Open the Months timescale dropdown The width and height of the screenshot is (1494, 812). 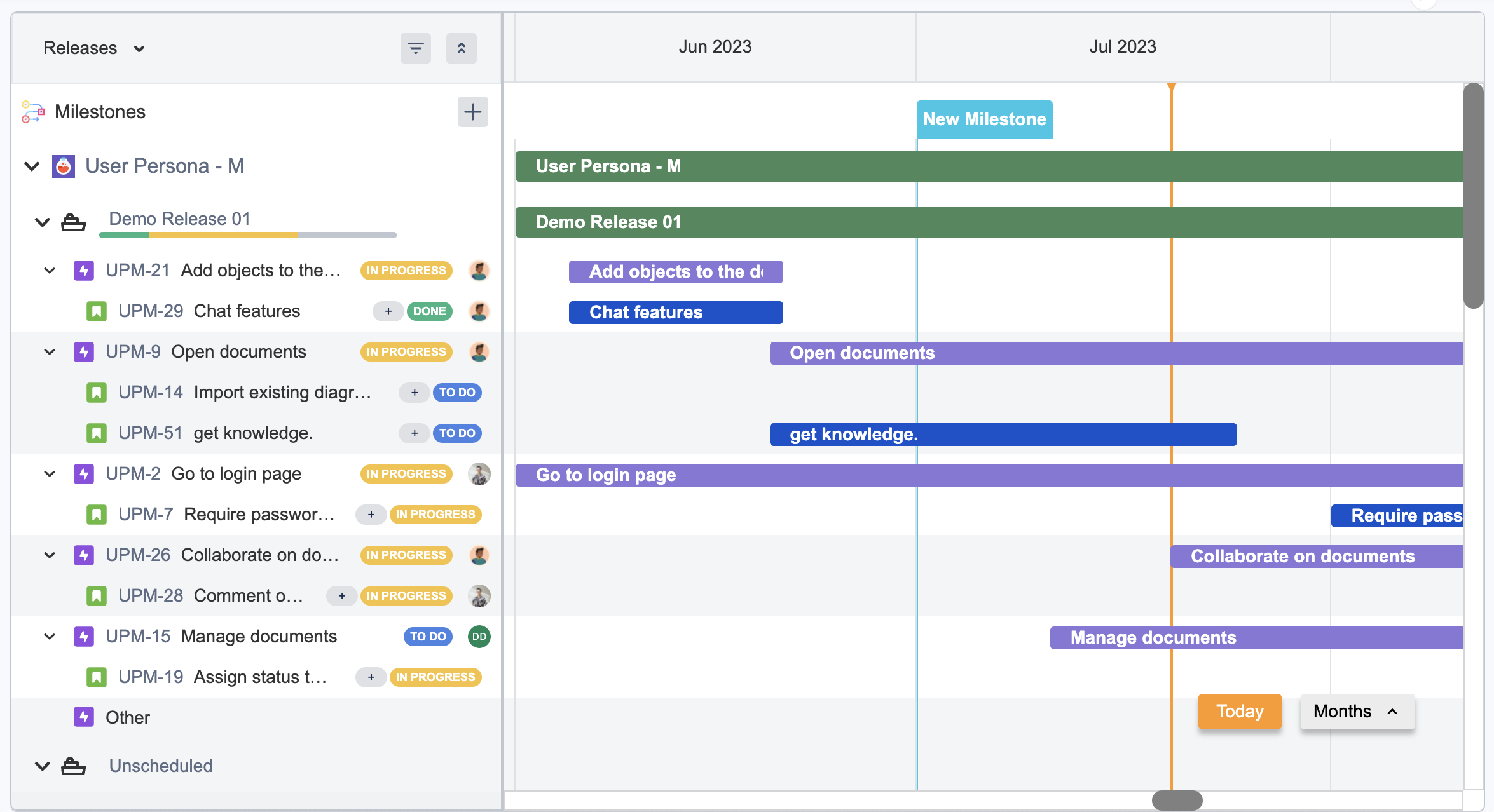coord(1357,712)
